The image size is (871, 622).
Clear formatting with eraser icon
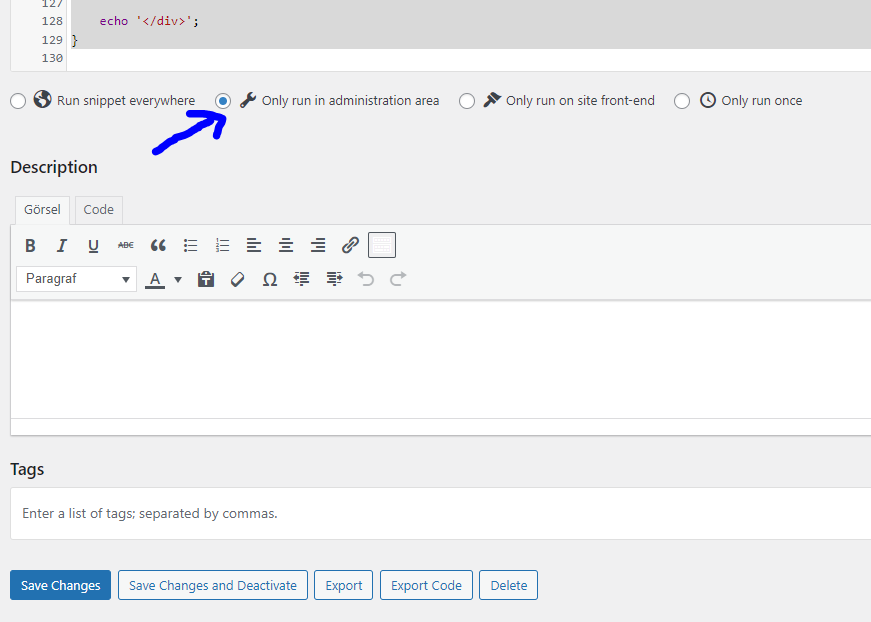point(237,279)
